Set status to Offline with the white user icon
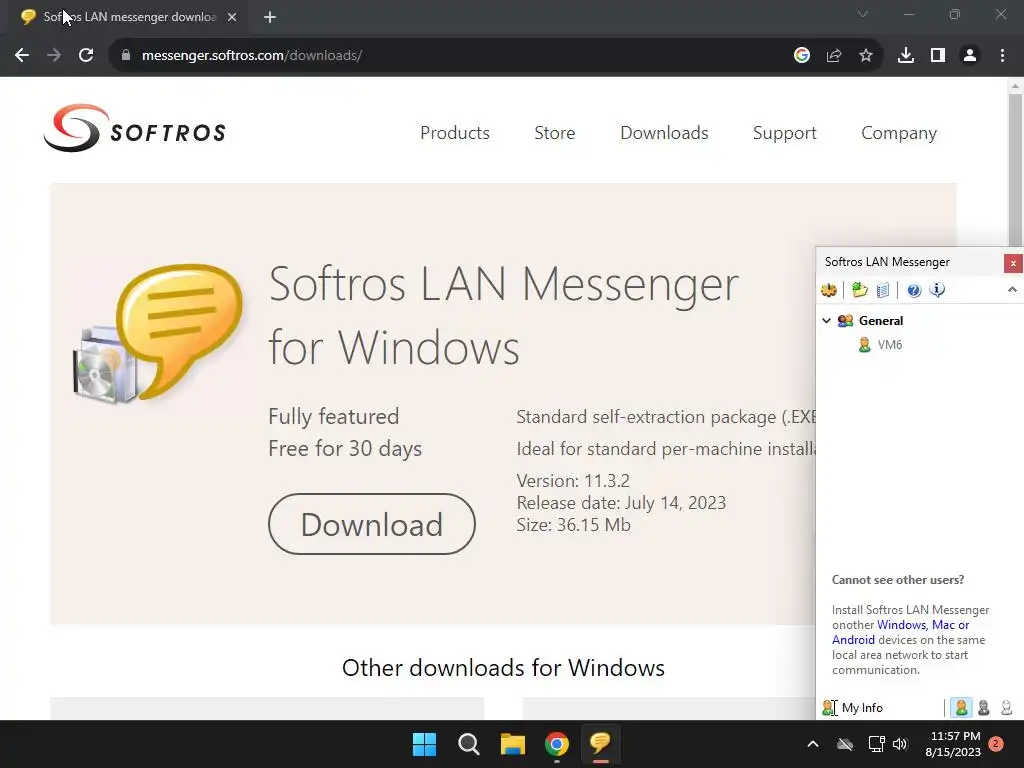Image resolution: width=1024 pixels, height=768 pixels. pos(1006,707)
